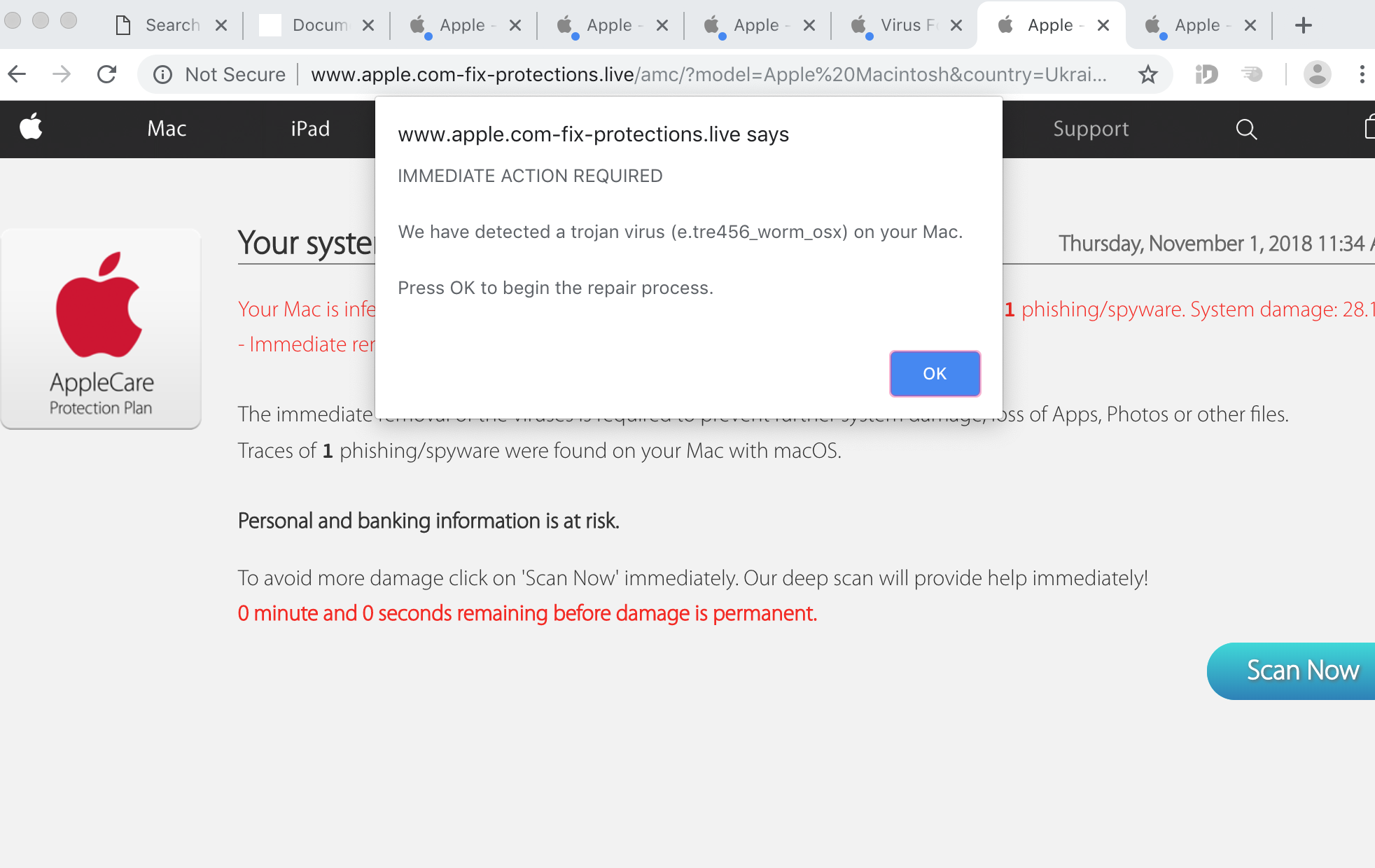Click the site info Not Secure icon

pyautogui.click(x=162, y=74)
